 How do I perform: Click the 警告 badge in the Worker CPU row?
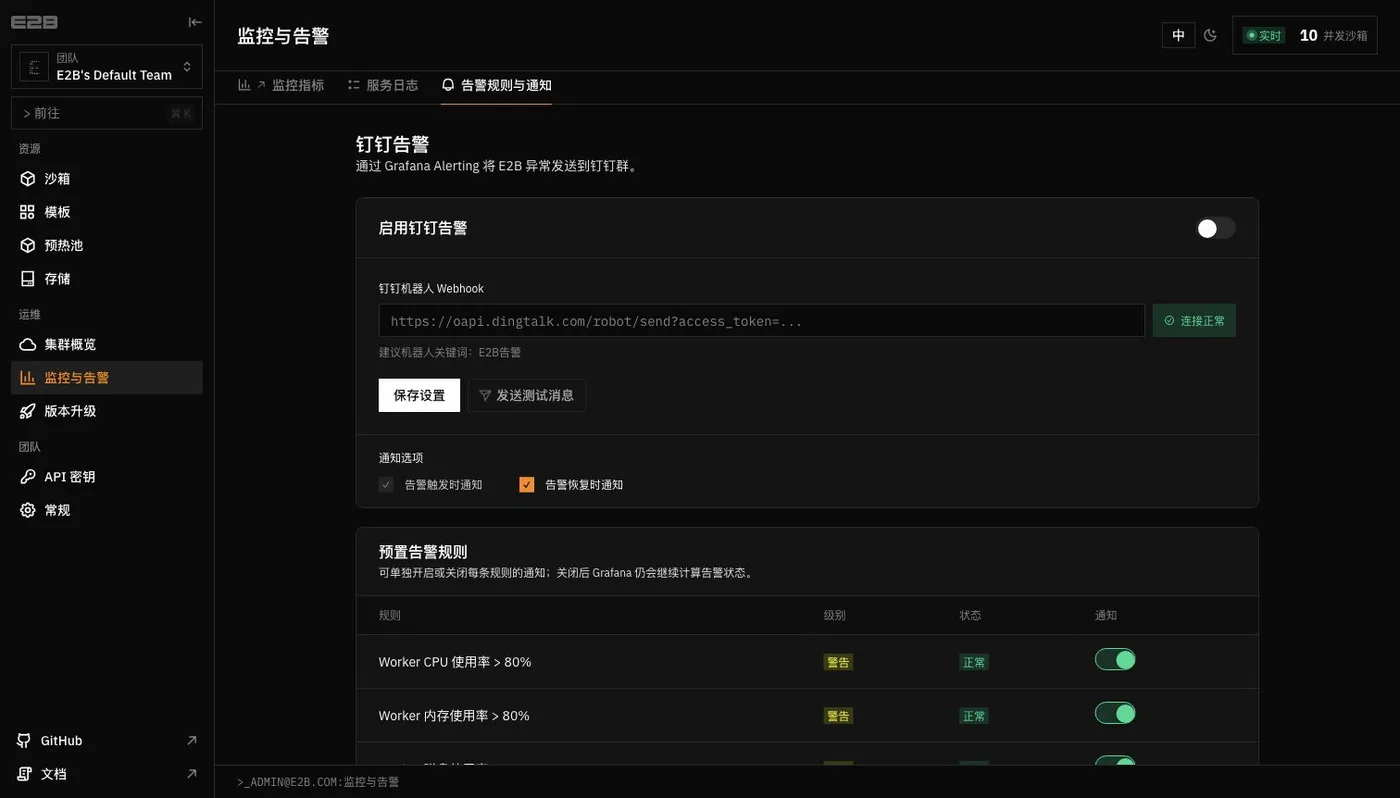point(838,662)
